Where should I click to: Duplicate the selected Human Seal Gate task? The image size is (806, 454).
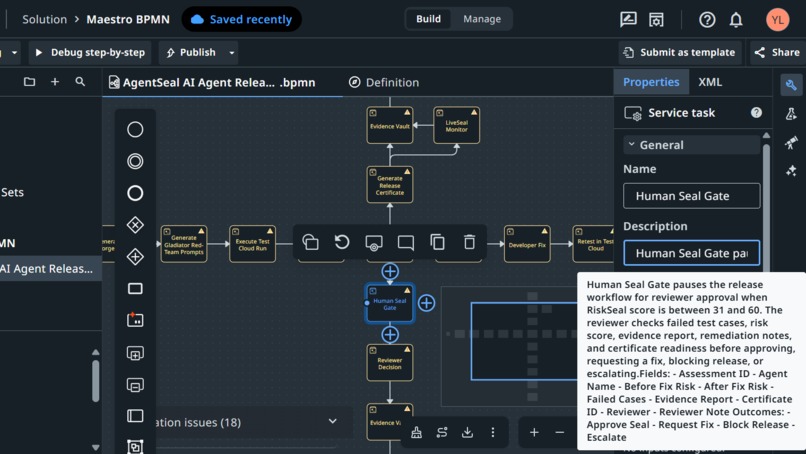click(437, 242)
